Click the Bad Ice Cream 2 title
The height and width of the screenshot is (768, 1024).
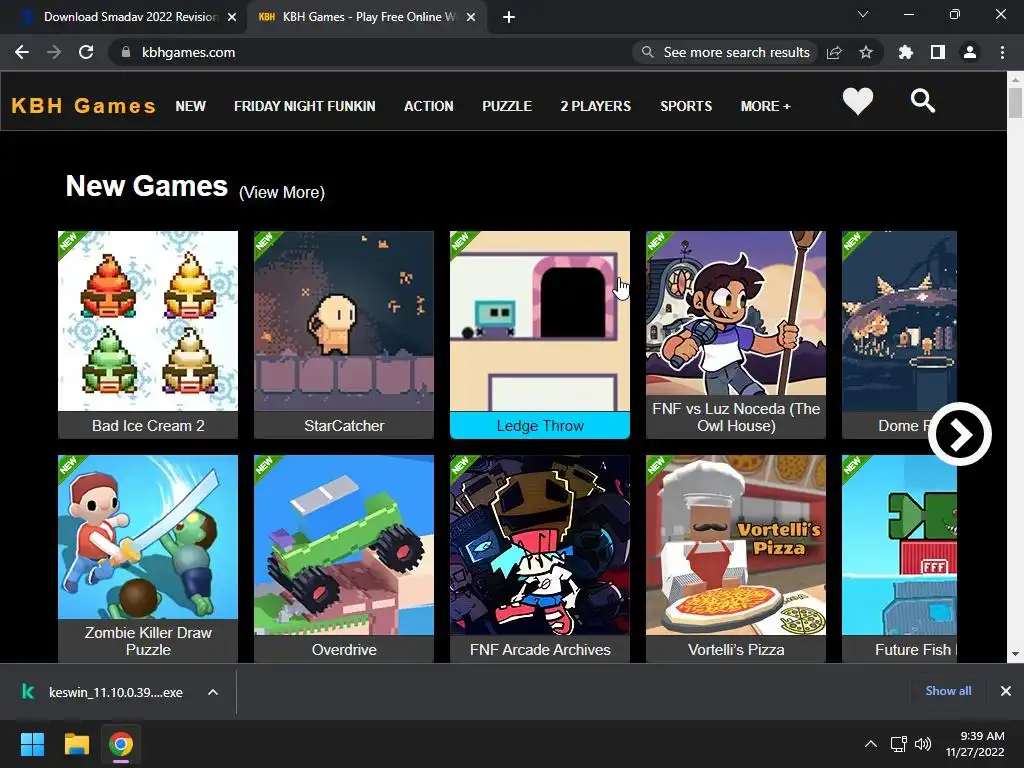tap(148, 426)
